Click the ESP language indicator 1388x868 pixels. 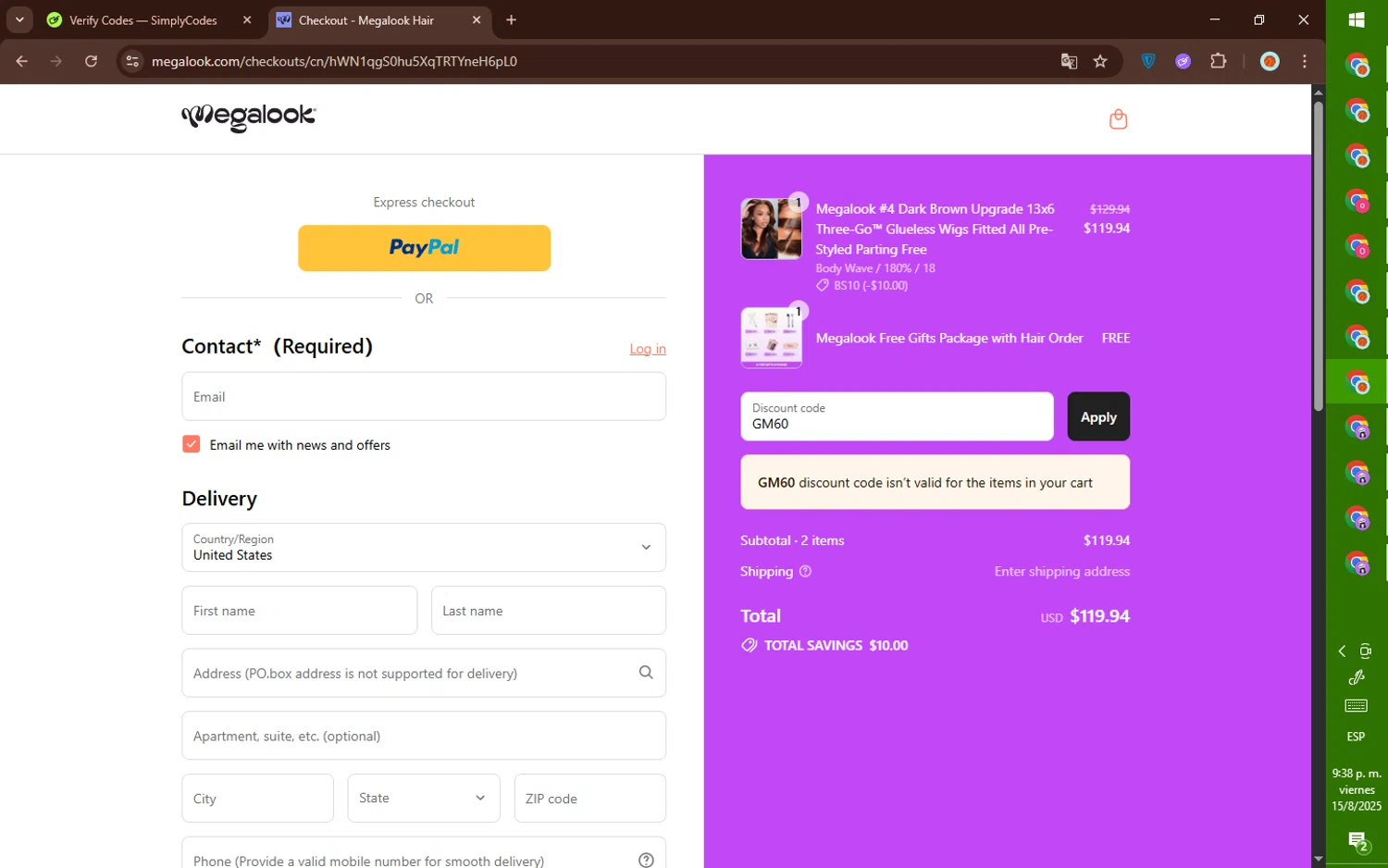1356,737
